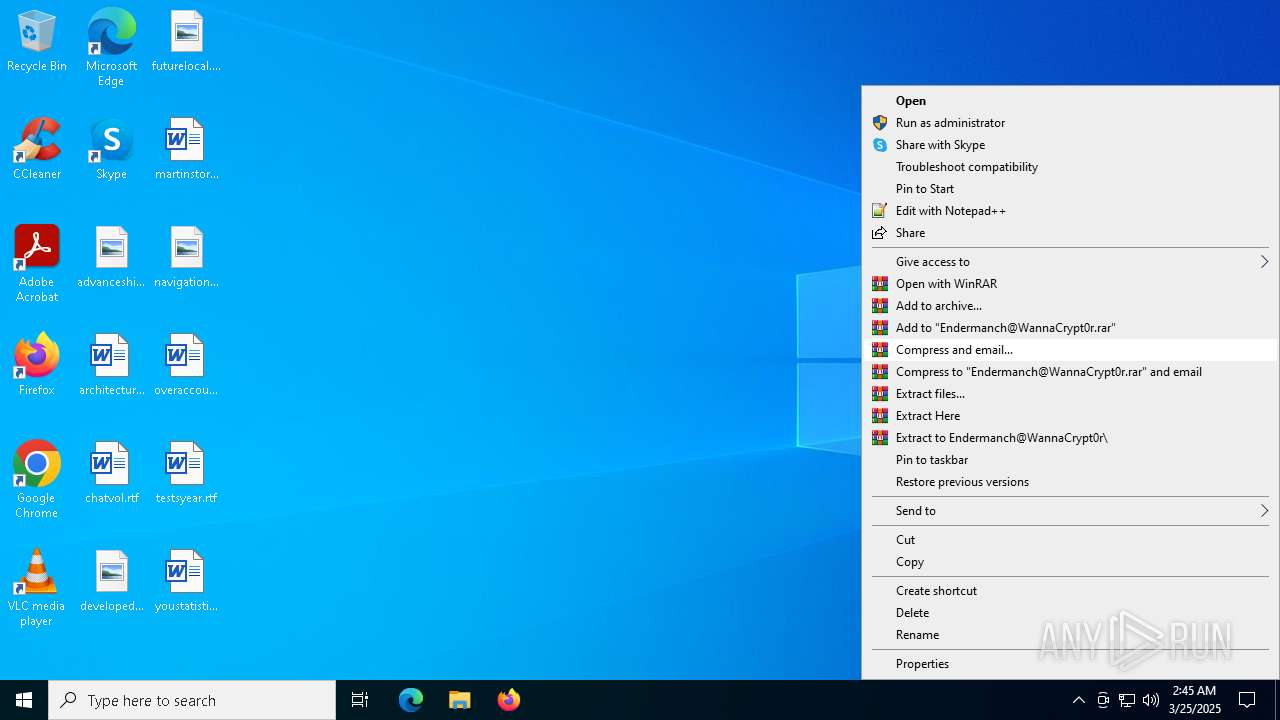The width and height of the screenshot is (1280, 720).
Task: Select the architectur Word document icon
Action: tap(111, 366)
